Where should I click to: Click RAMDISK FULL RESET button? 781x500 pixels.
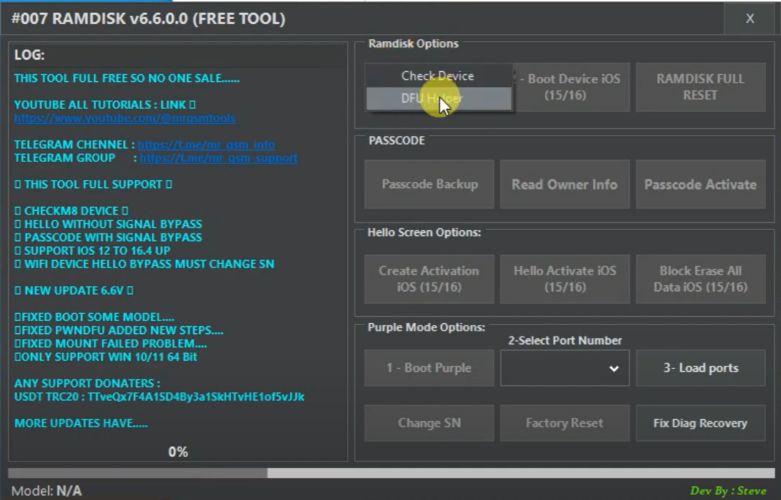[700, 87]
